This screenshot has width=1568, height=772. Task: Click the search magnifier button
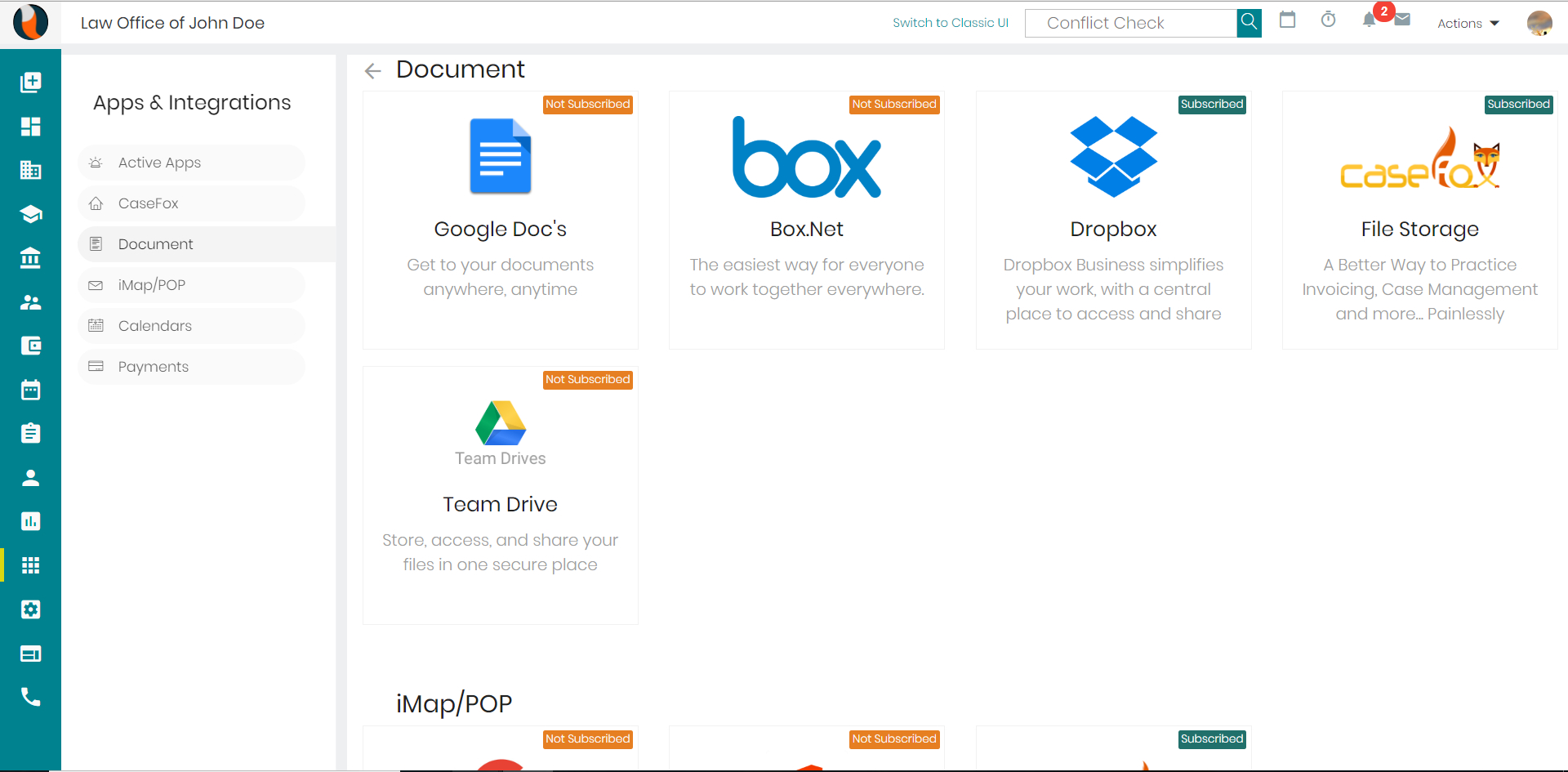pos(1249,23)
